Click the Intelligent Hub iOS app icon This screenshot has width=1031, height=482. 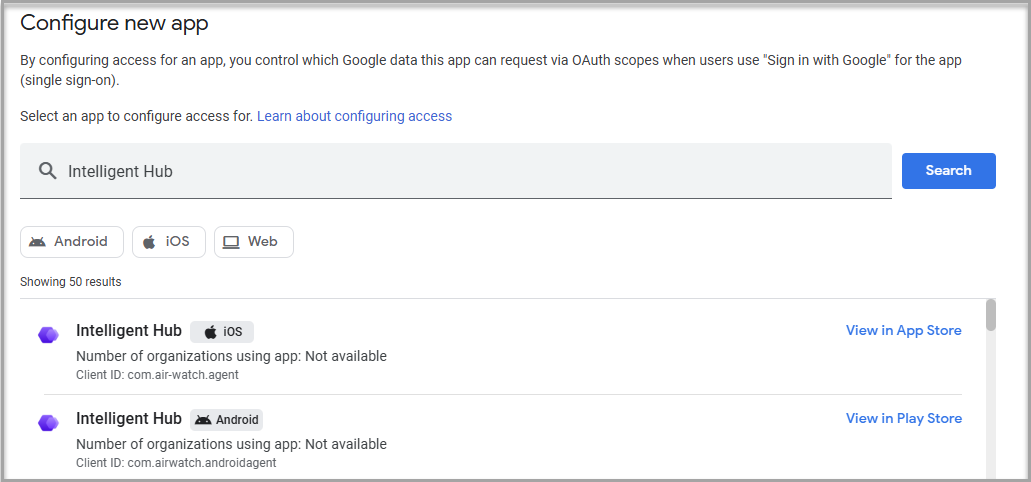48,335
